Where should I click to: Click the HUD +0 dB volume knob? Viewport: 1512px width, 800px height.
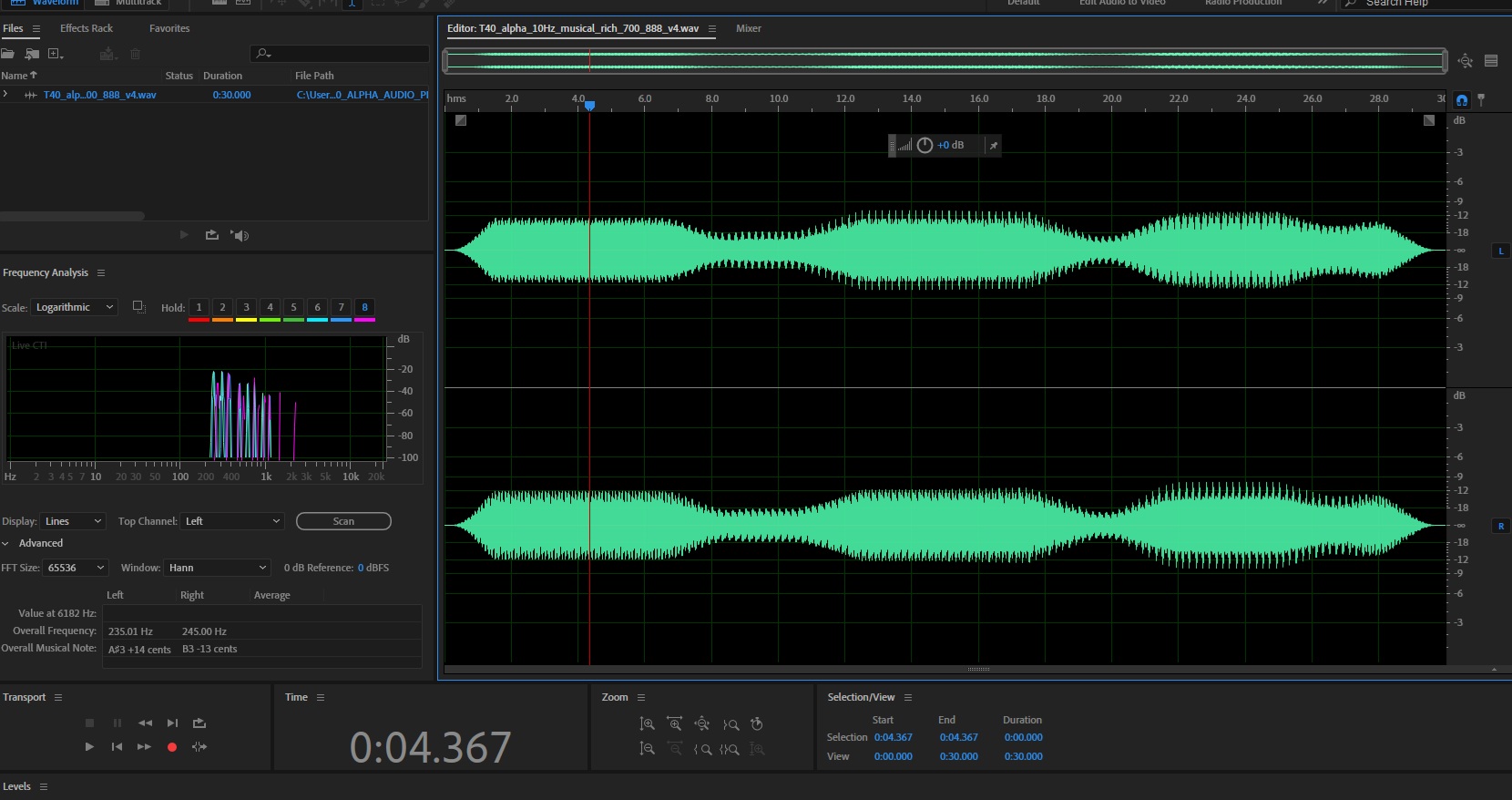click(925, 146)
